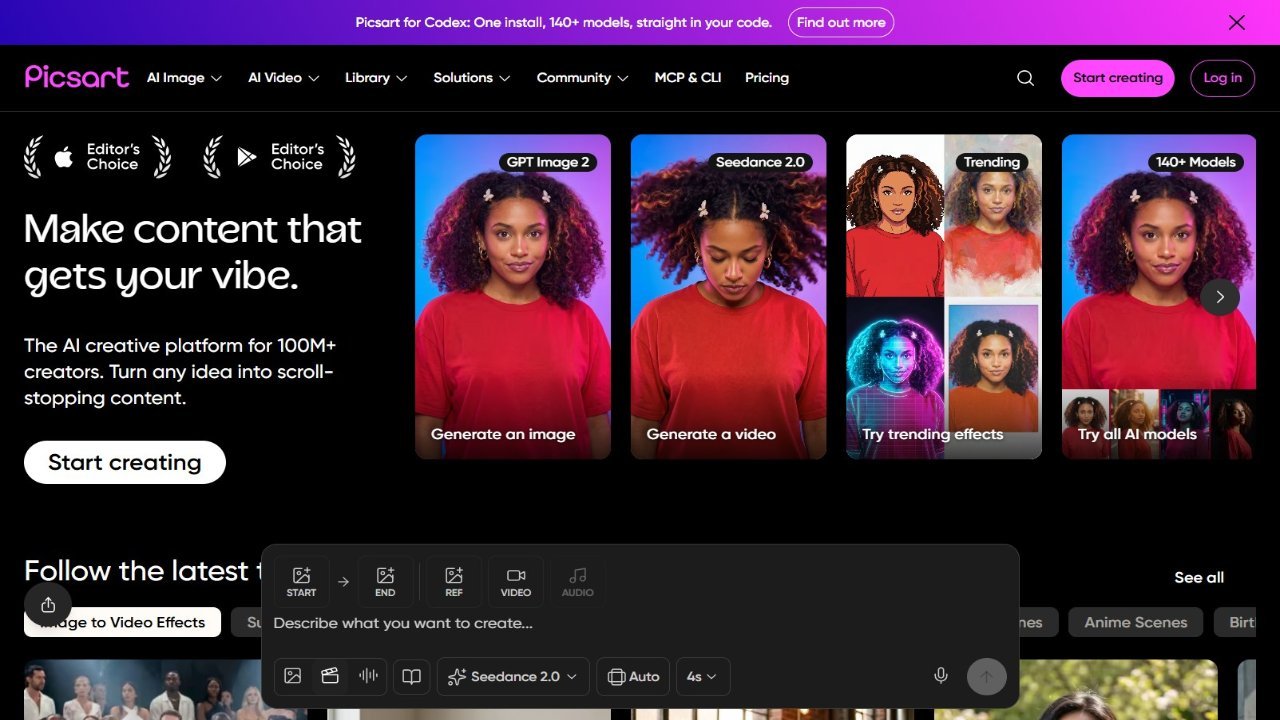This screenshot has width=1280, height=720.
Task: Open the Try all AI models card
Action: [x=1159, y=297]
